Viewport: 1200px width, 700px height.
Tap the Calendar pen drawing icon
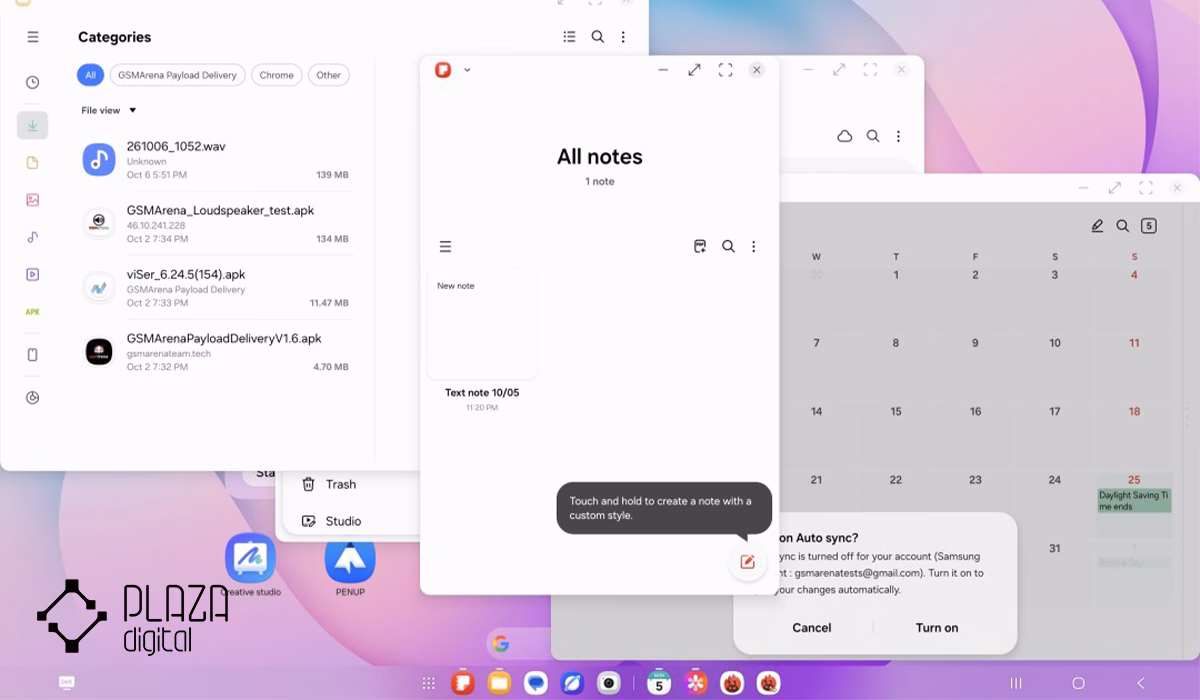1097,226
